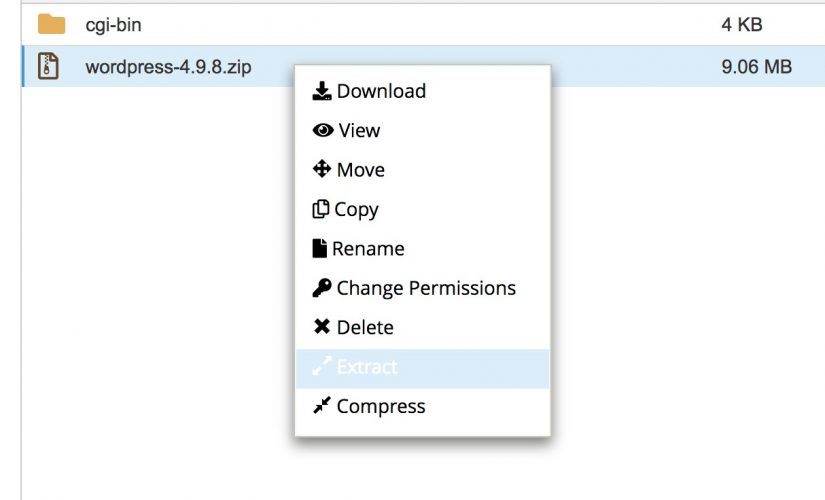Click the key icon for permissions
Viewport: 825px width, 500px height.
321,287
